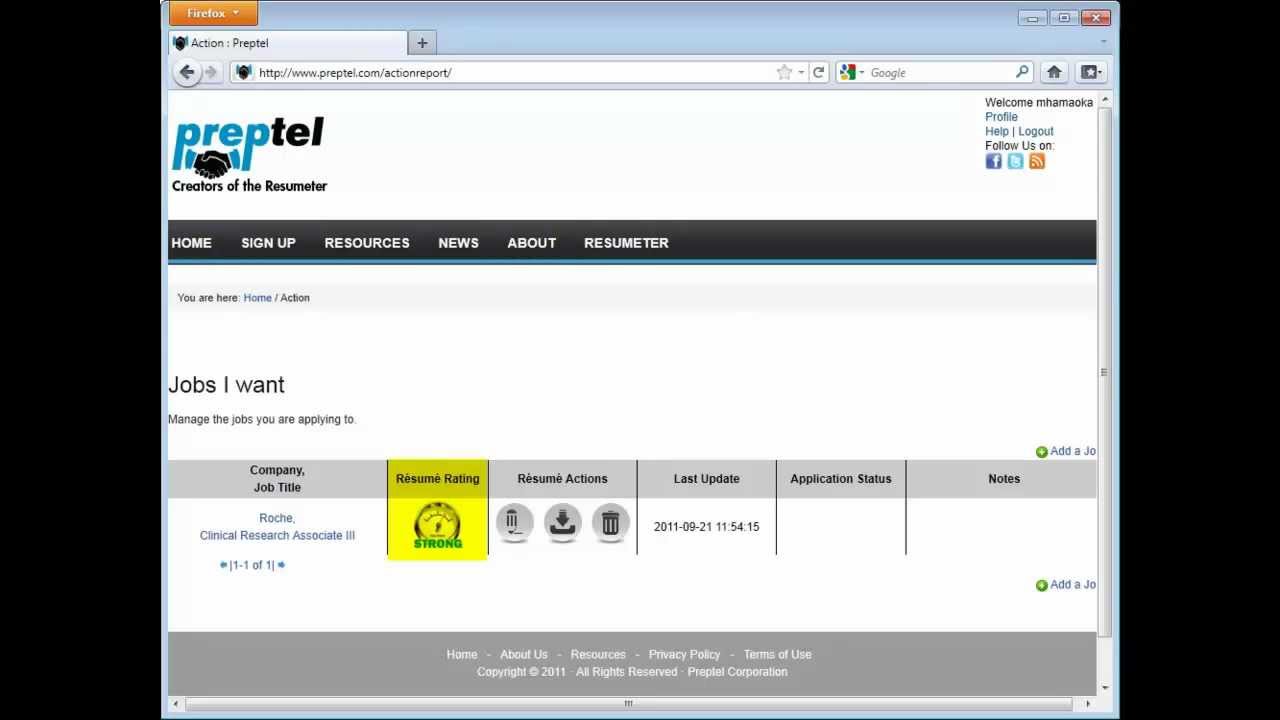Click the Preptel logo
The image size is (1280, 720).
pos(249,154)
